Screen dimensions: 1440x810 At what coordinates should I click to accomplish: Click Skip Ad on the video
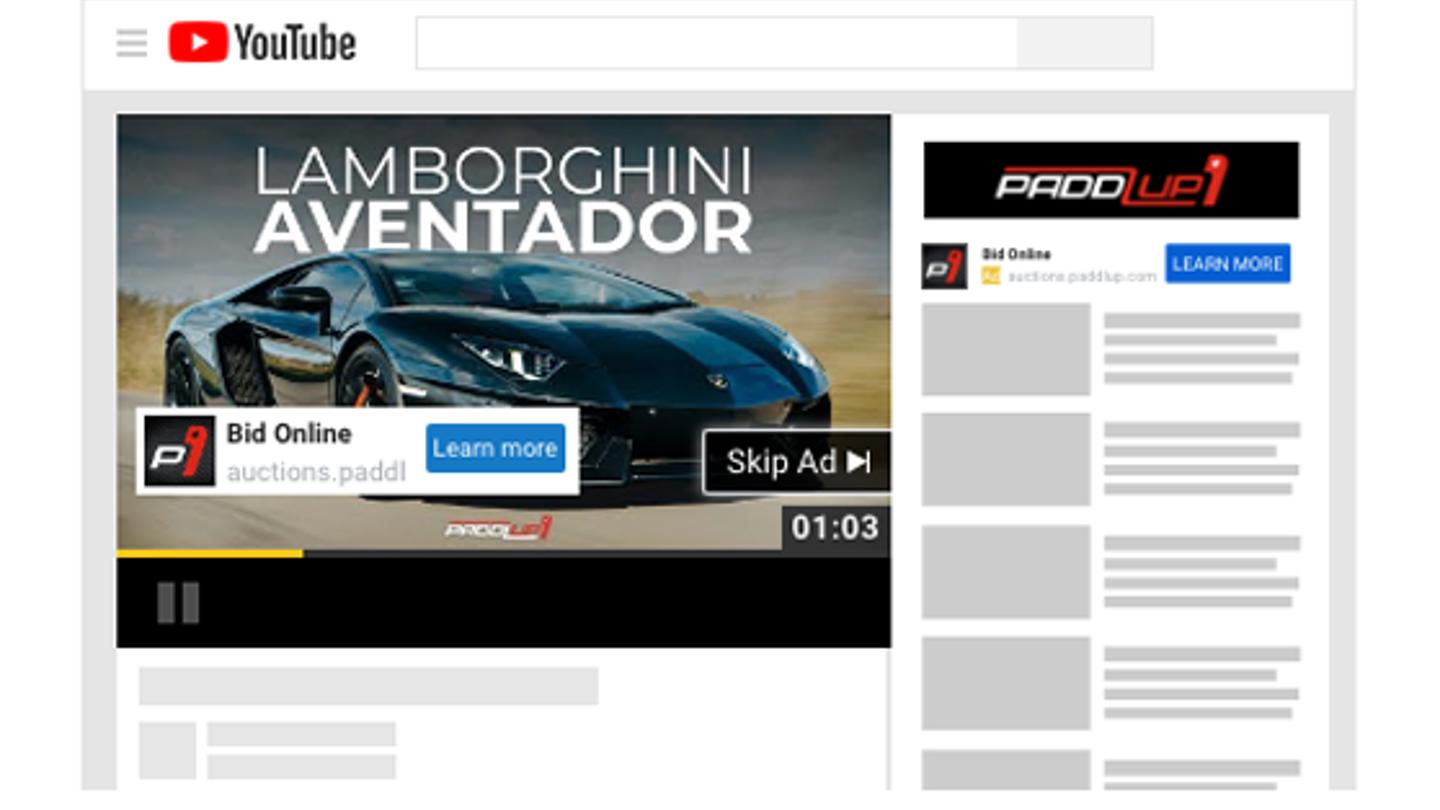797,462
